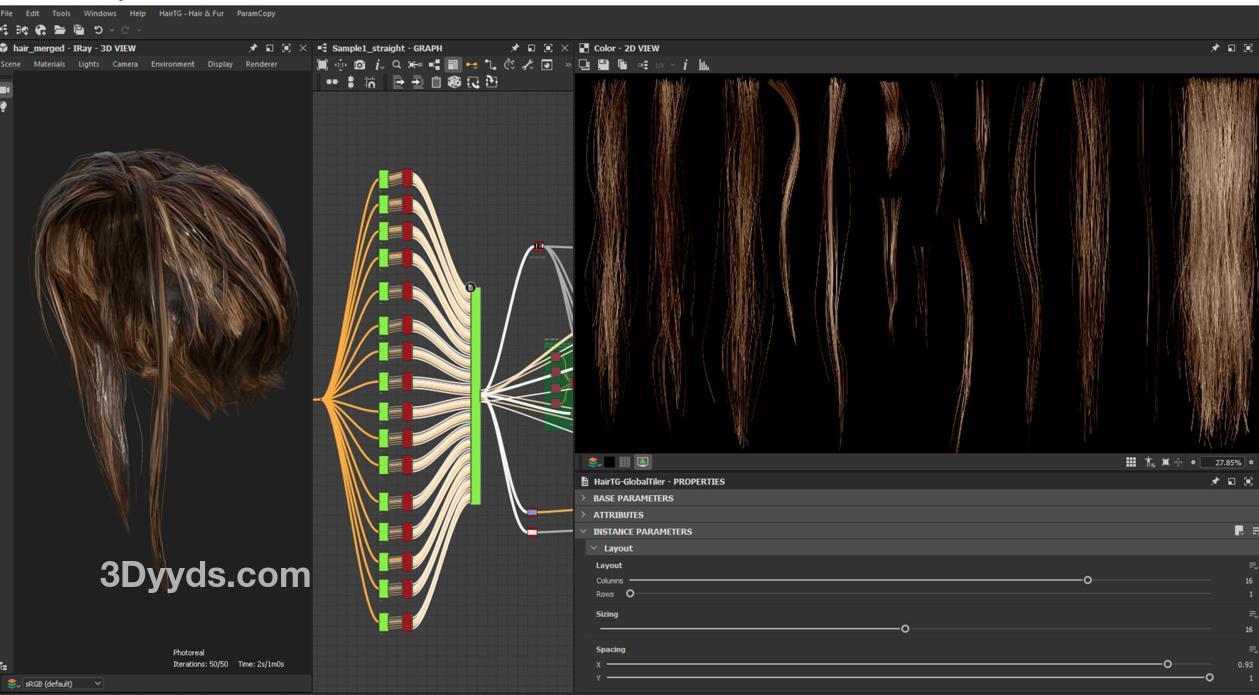Viewport: 1259px width, 695px height.
Task: Toggle the tiling grid icon in 2D view
Action: tap(1131, 462)
